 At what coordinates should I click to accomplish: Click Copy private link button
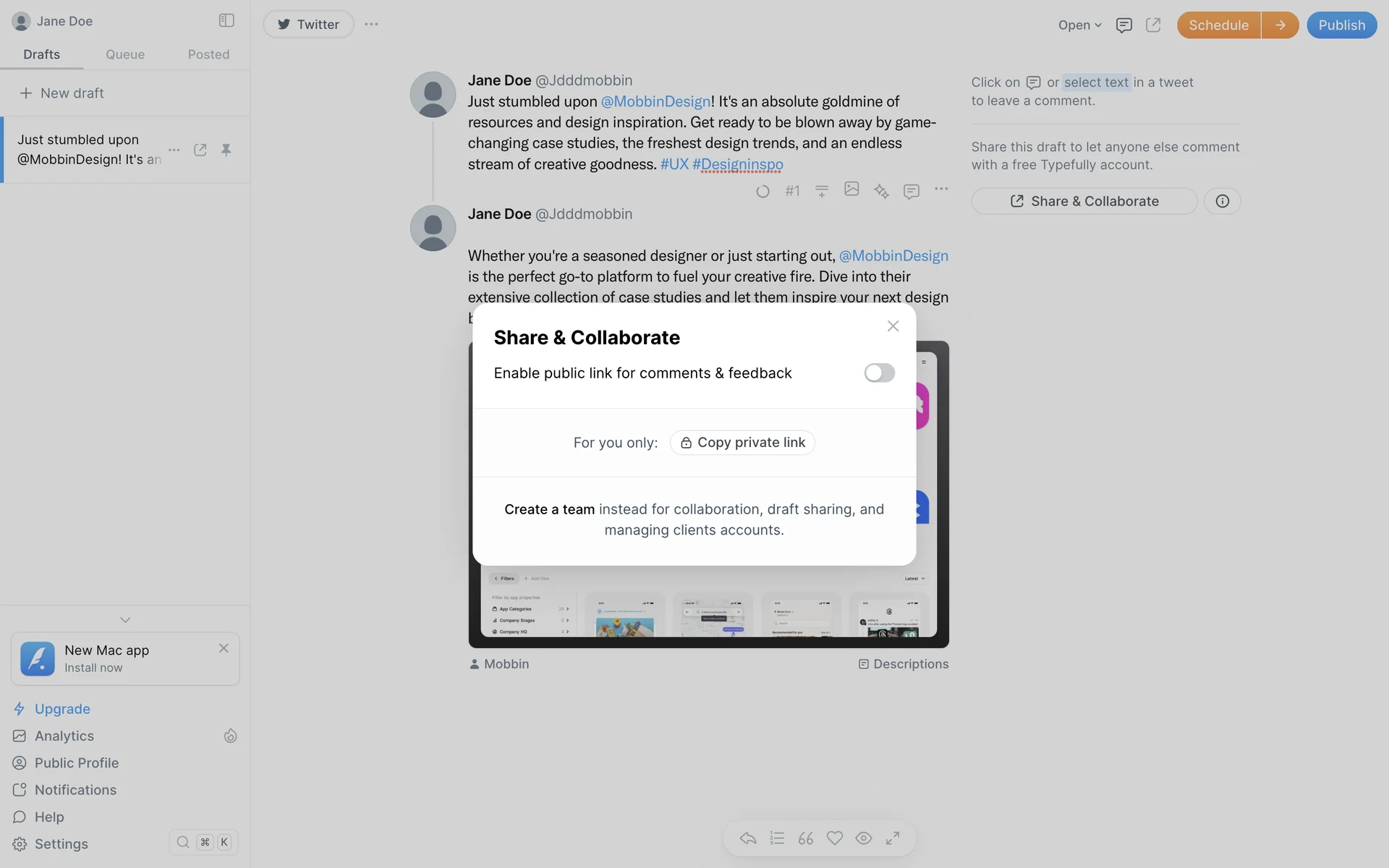pyautogui.click(x=742, y=443)
